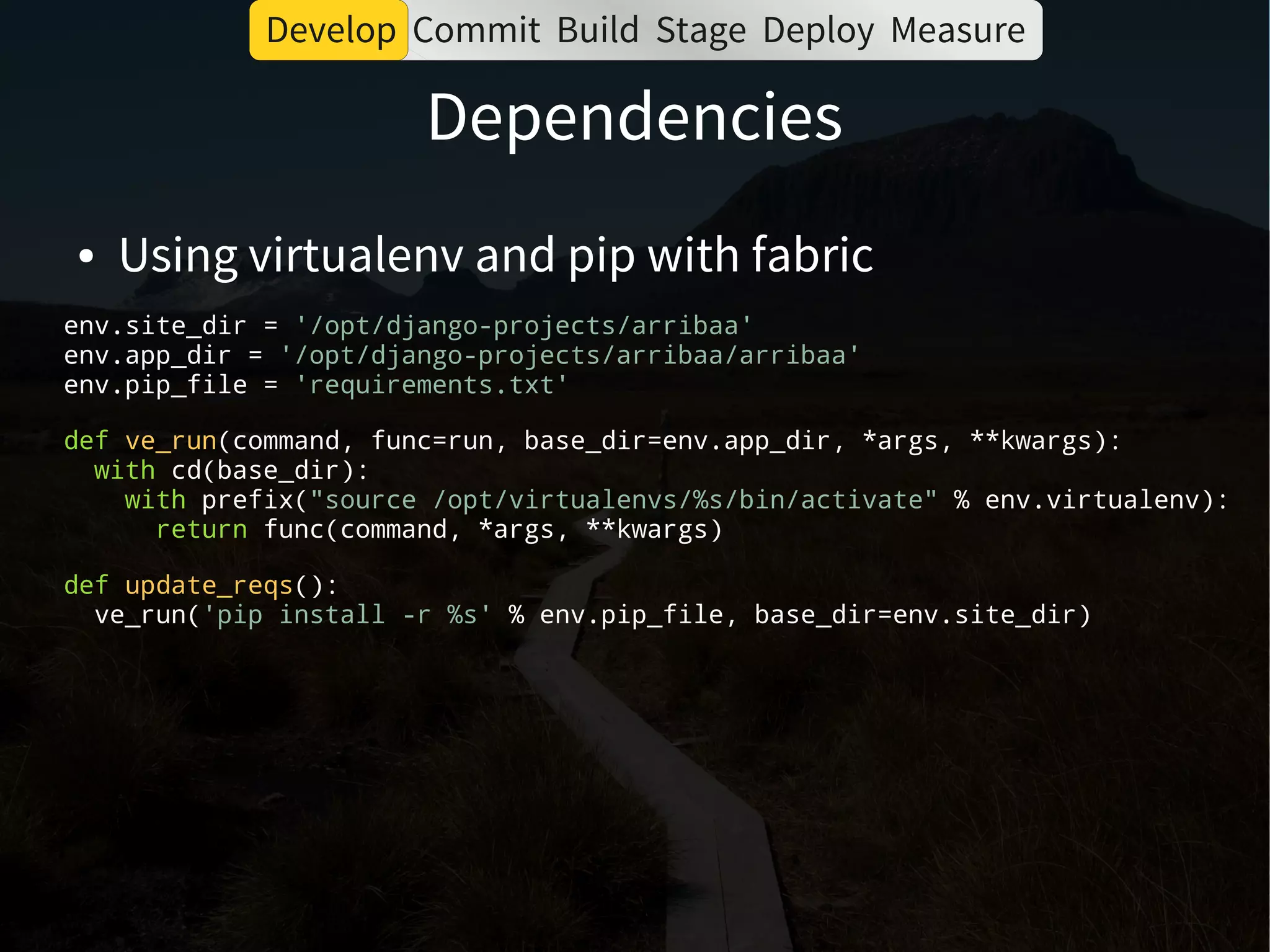Click the env.pip_file requirements.txt line
This screenshot has width=1270, height=952.
tap(316, 386)
